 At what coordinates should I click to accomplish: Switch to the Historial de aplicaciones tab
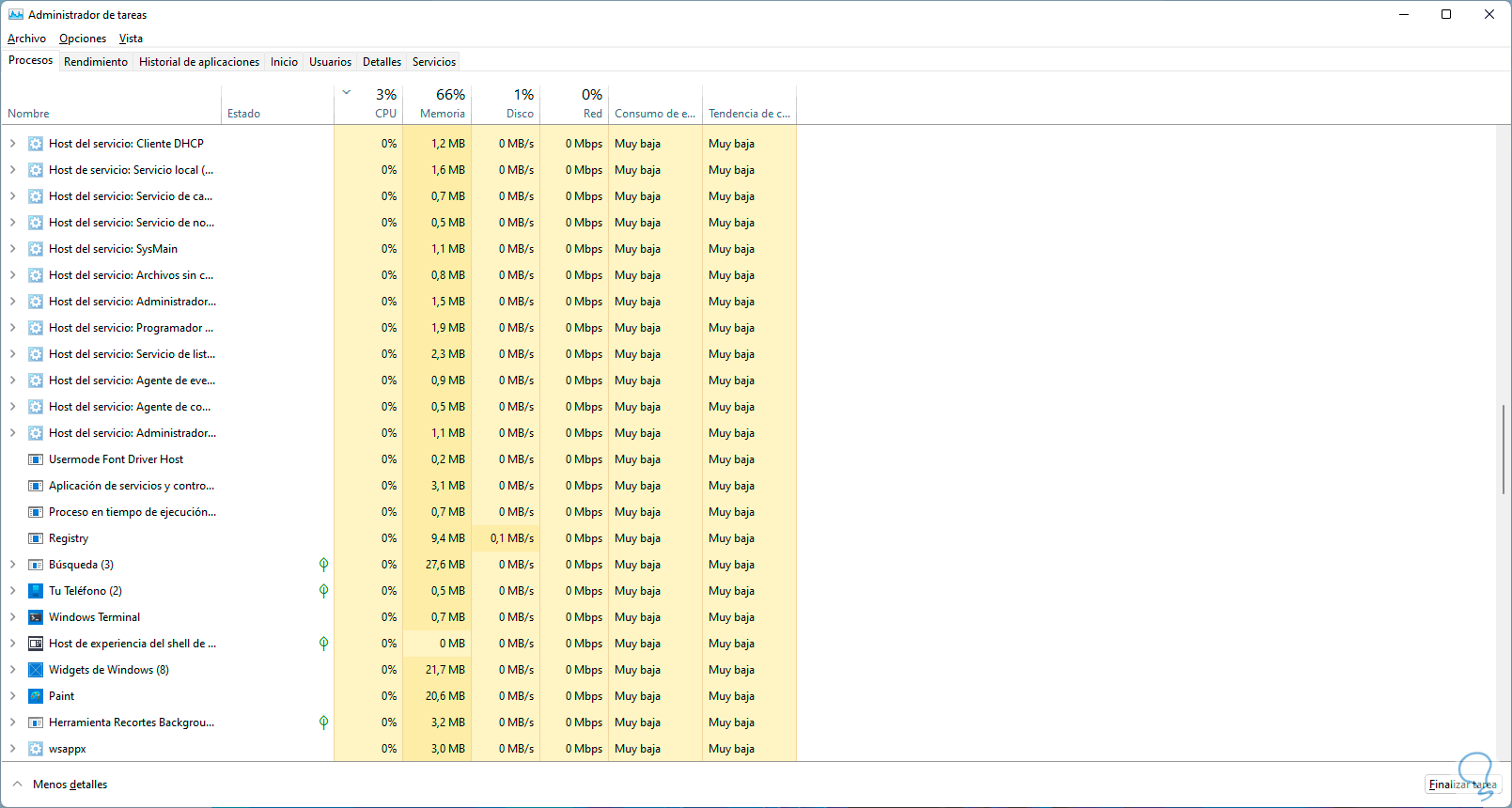point(199,62)
